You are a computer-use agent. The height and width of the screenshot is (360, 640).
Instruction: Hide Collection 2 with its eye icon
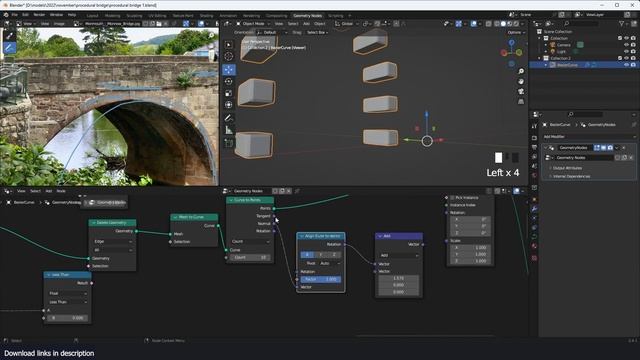click(627, 58)
